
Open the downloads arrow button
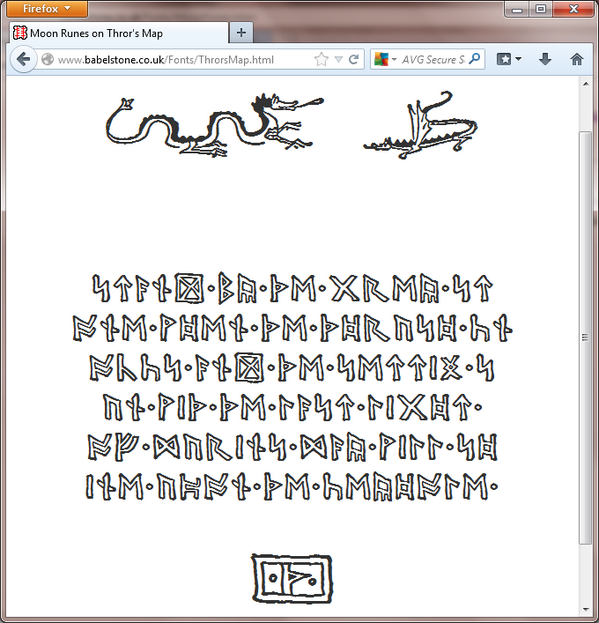pos(545,60)
